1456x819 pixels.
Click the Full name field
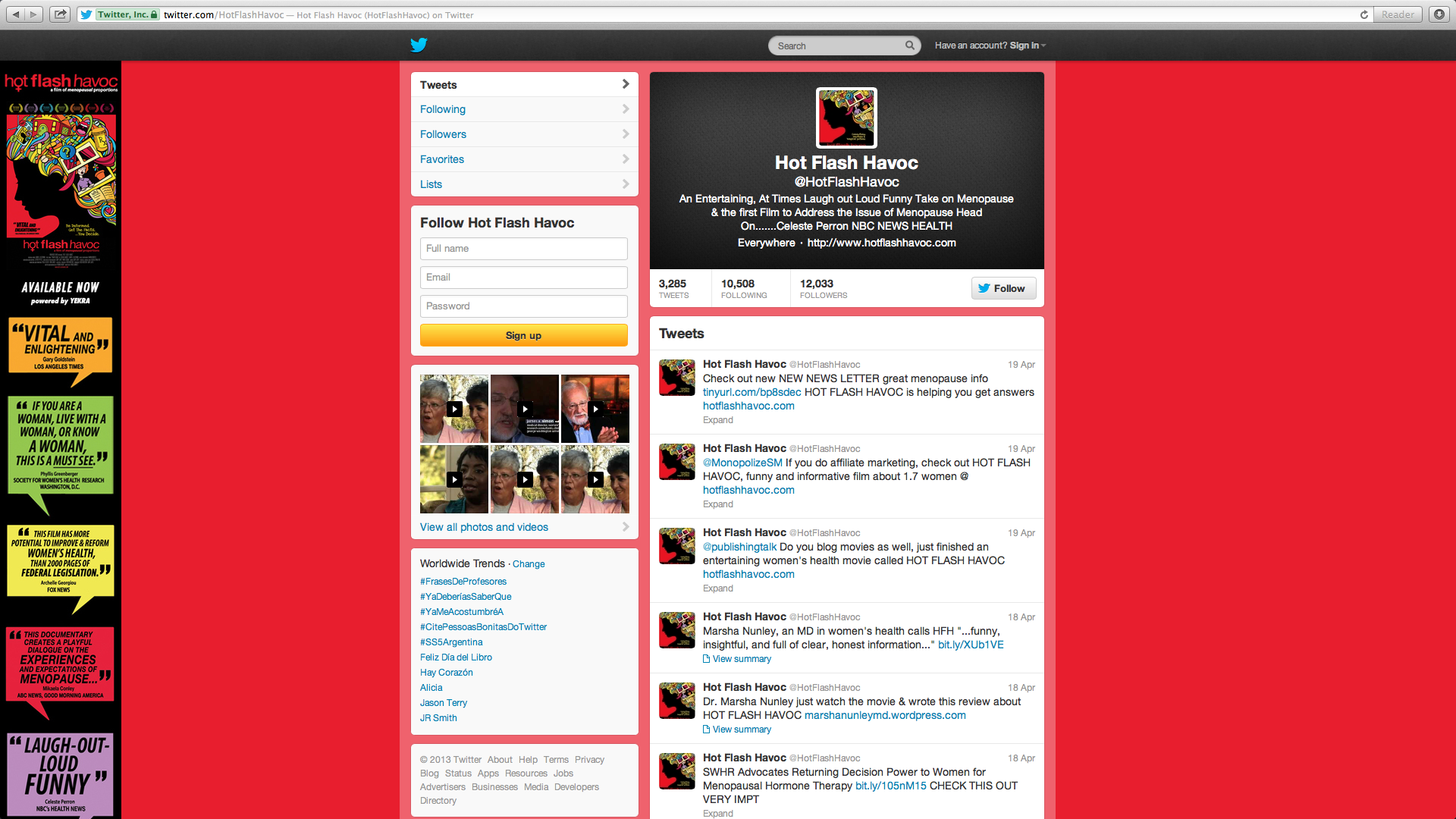pyautogui.click(x=524, y=249)
